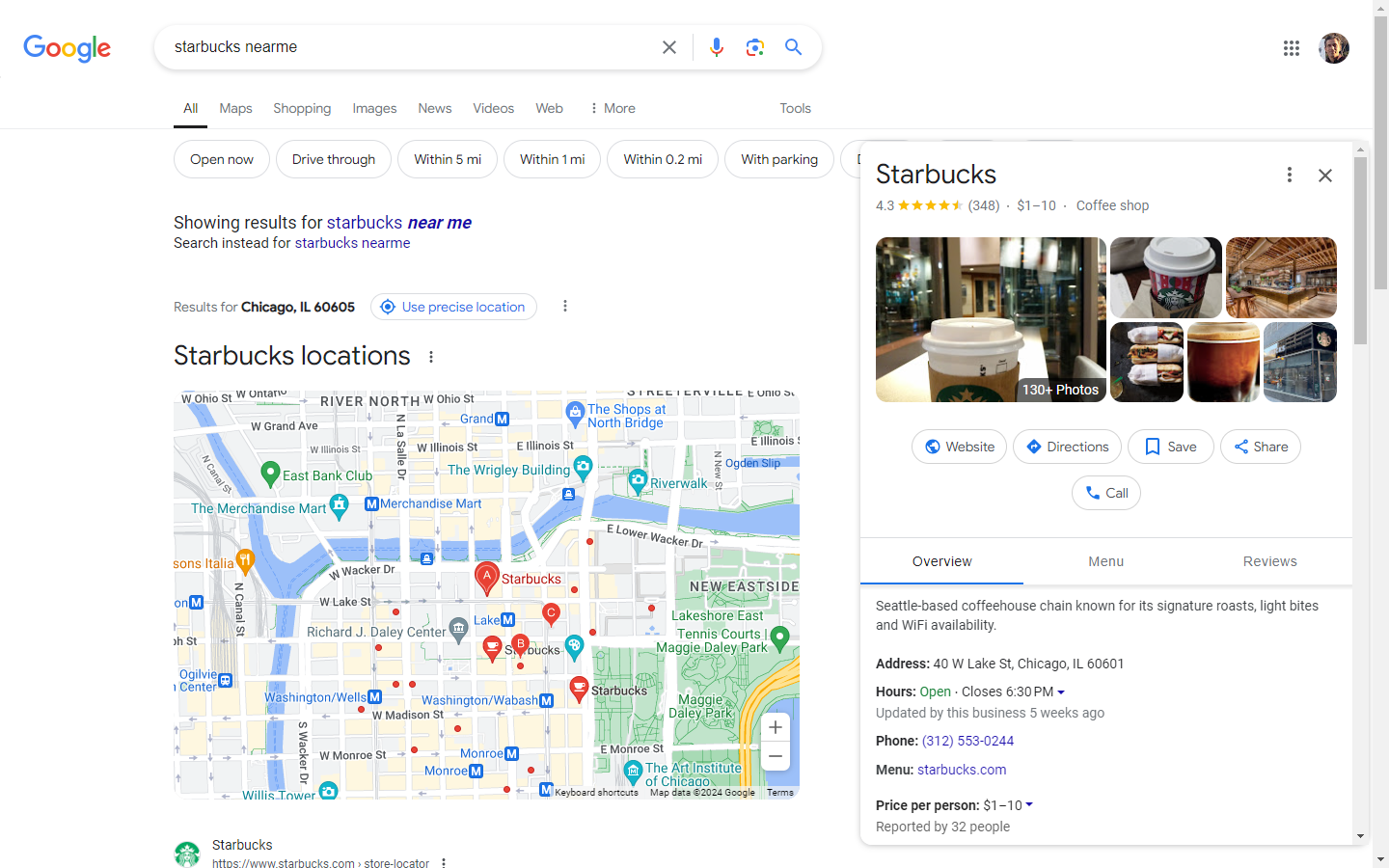Screen dimensions: 1389x868
Task: Click the phone number (312) 553-0244
Action: click(967, 741)
